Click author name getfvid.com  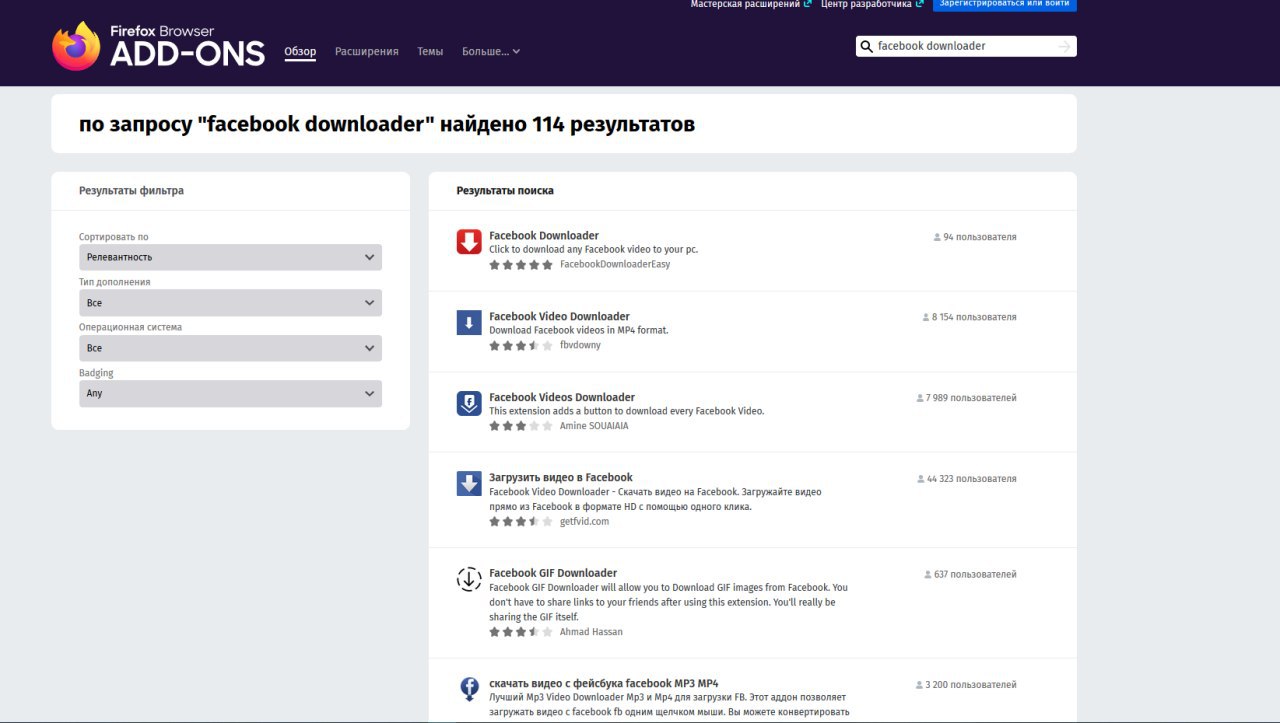[584, 522]
